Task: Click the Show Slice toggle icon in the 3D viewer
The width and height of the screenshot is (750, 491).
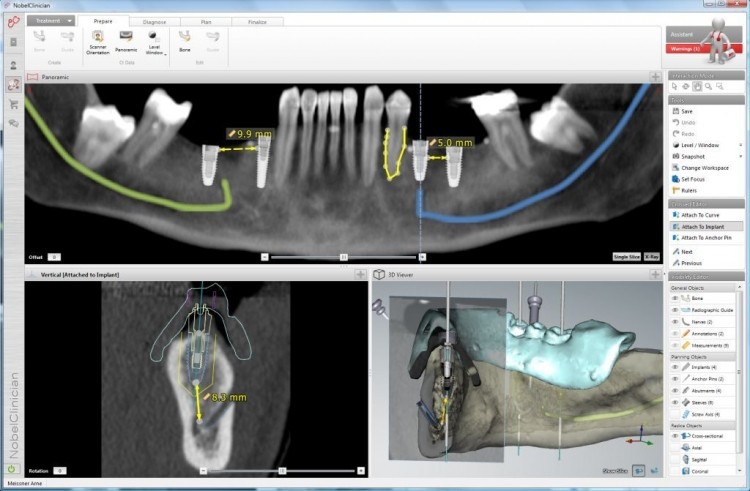Action: 638,471
